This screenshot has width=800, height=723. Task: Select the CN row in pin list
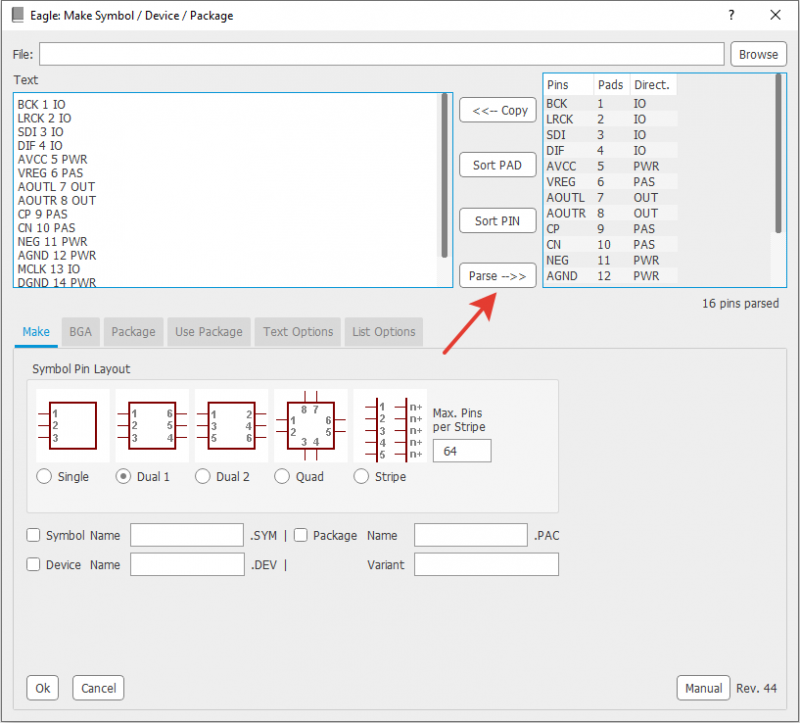611,244
